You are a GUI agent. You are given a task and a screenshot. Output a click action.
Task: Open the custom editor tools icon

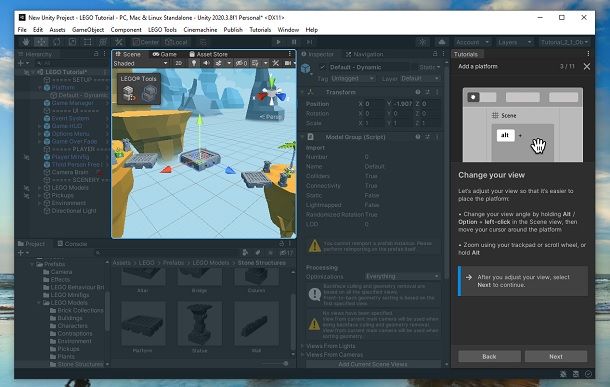(119, 42)
